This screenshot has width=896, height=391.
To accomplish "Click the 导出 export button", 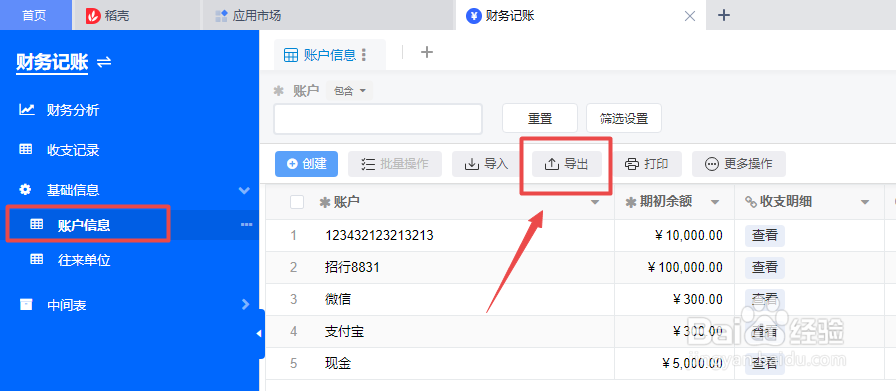I will coord(566,164).
